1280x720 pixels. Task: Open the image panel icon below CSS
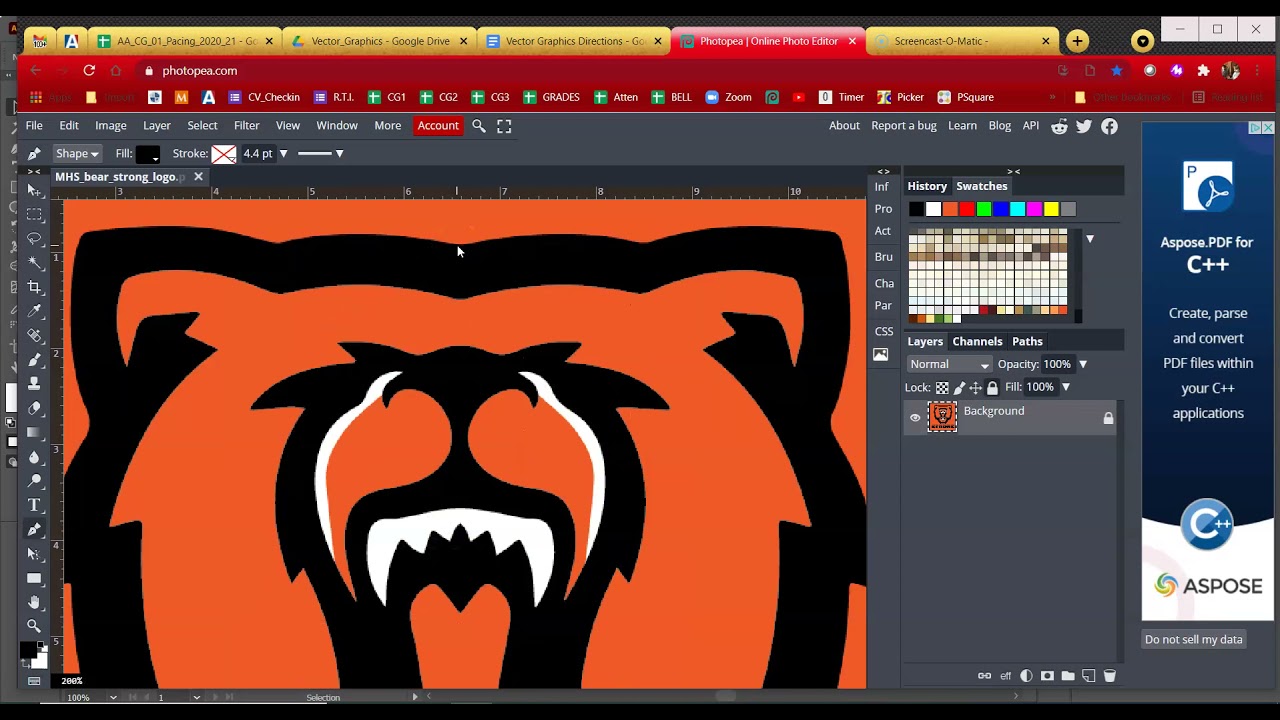[880, 355]
